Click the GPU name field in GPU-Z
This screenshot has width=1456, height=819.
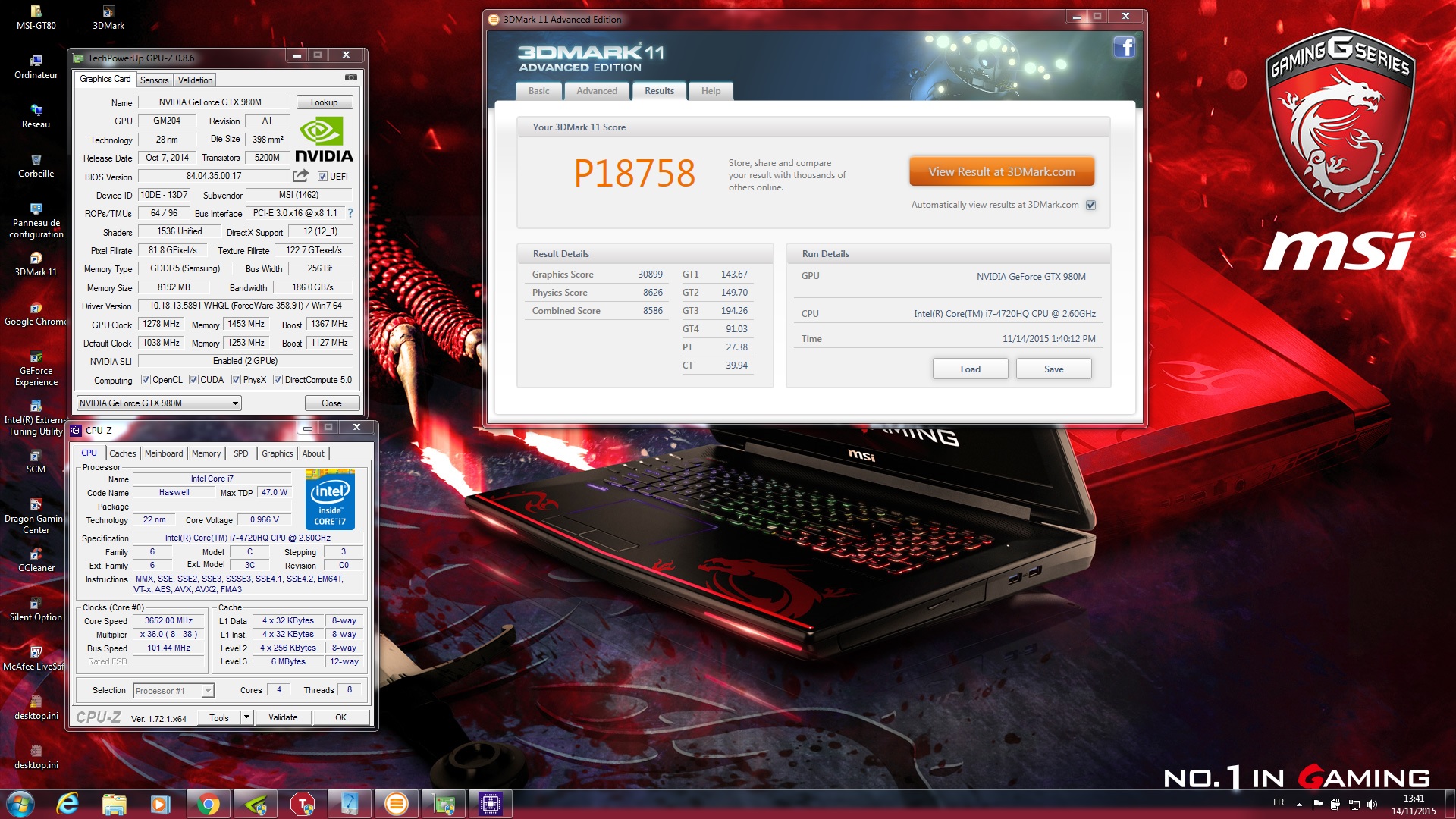tap(213, 102)
